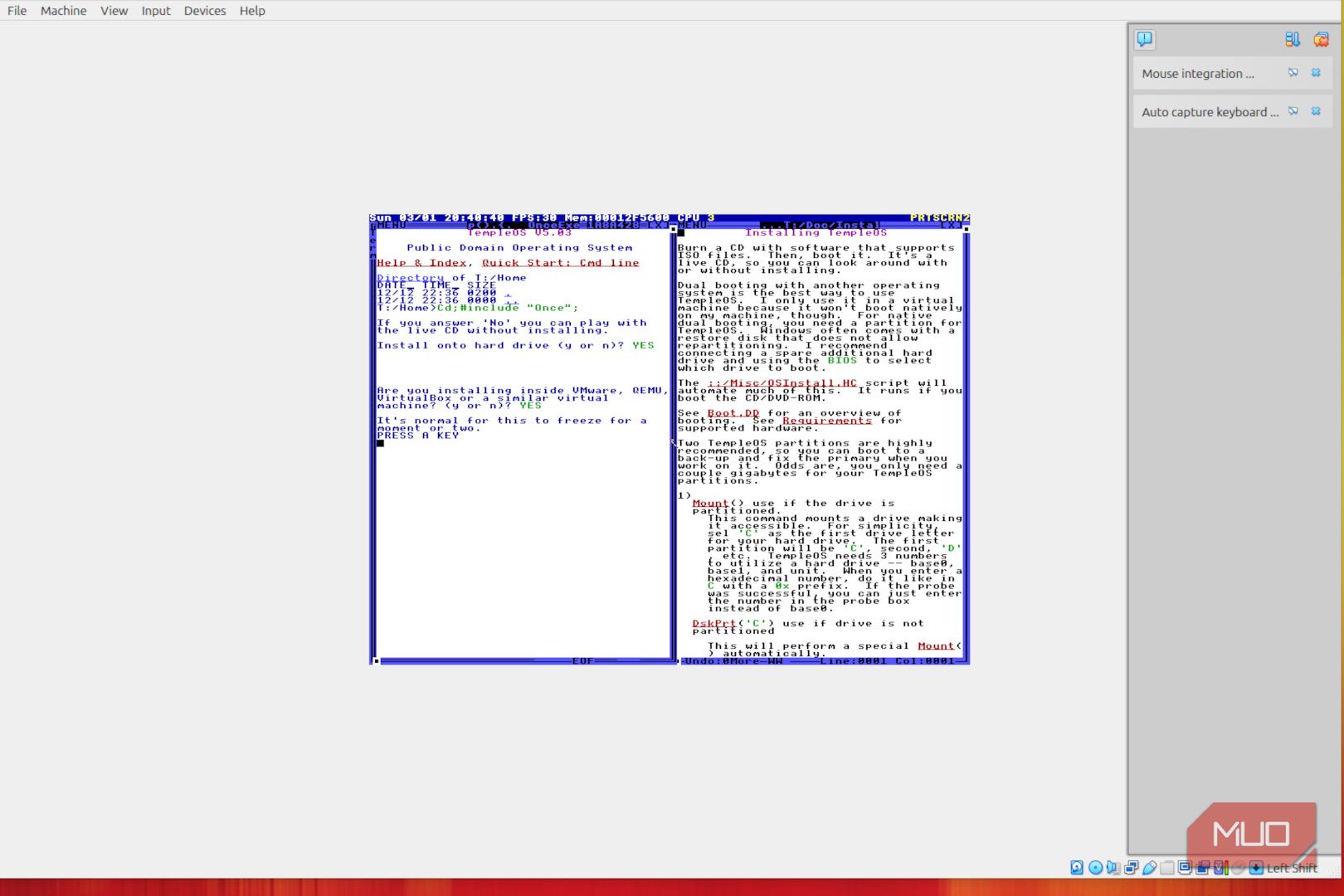The width and height of the screenshot is (1344, 896).
Task: Click the CPU virtualization status icon
Action: point(1220,868)
